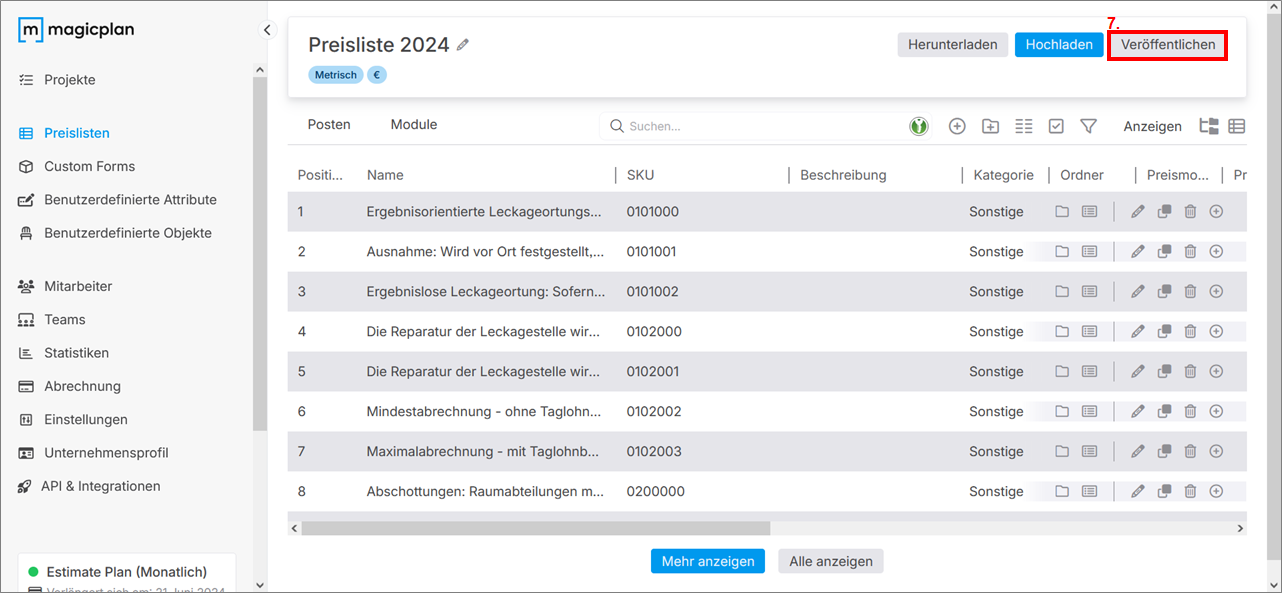
Task: Open the Anzeigen display options
Action: pyautogui.click(x=1152, y=126)
